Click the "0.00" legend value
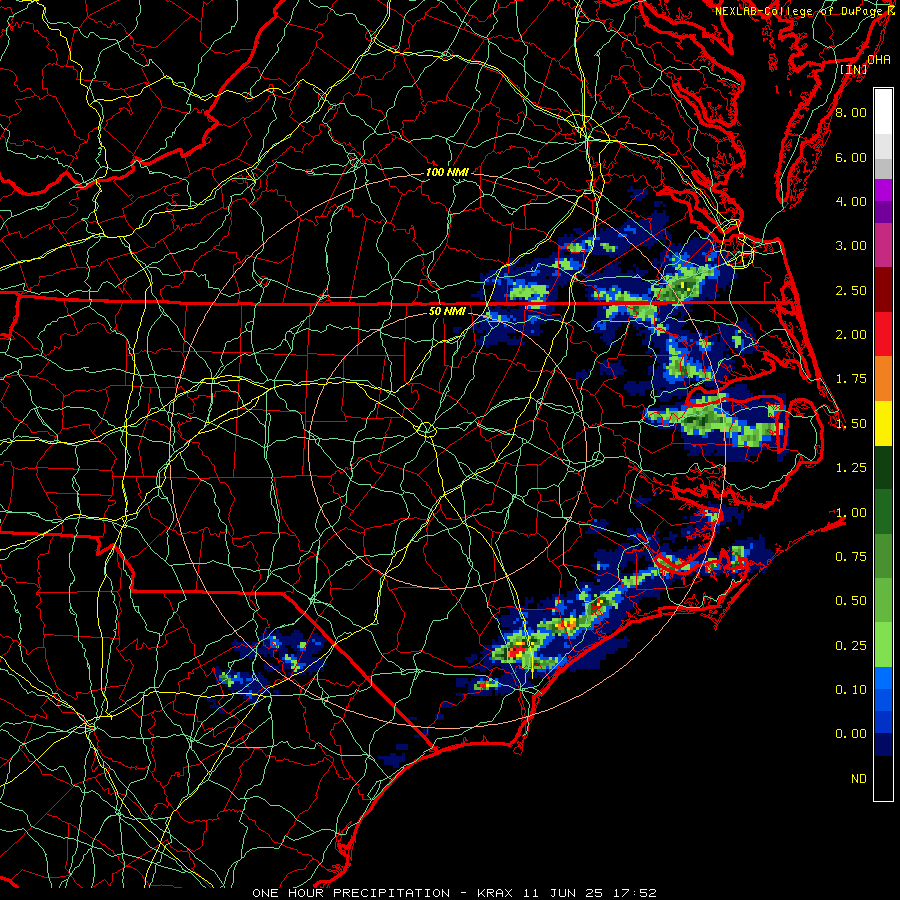The height and width of the screenshot is (900, 900). click(x=851, y=734)
